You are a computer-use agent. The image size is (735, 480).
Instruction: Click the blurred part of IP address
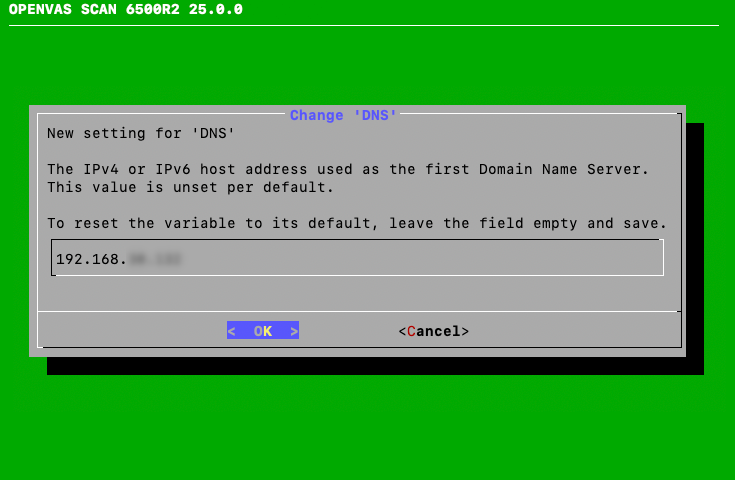click(155, 259)
